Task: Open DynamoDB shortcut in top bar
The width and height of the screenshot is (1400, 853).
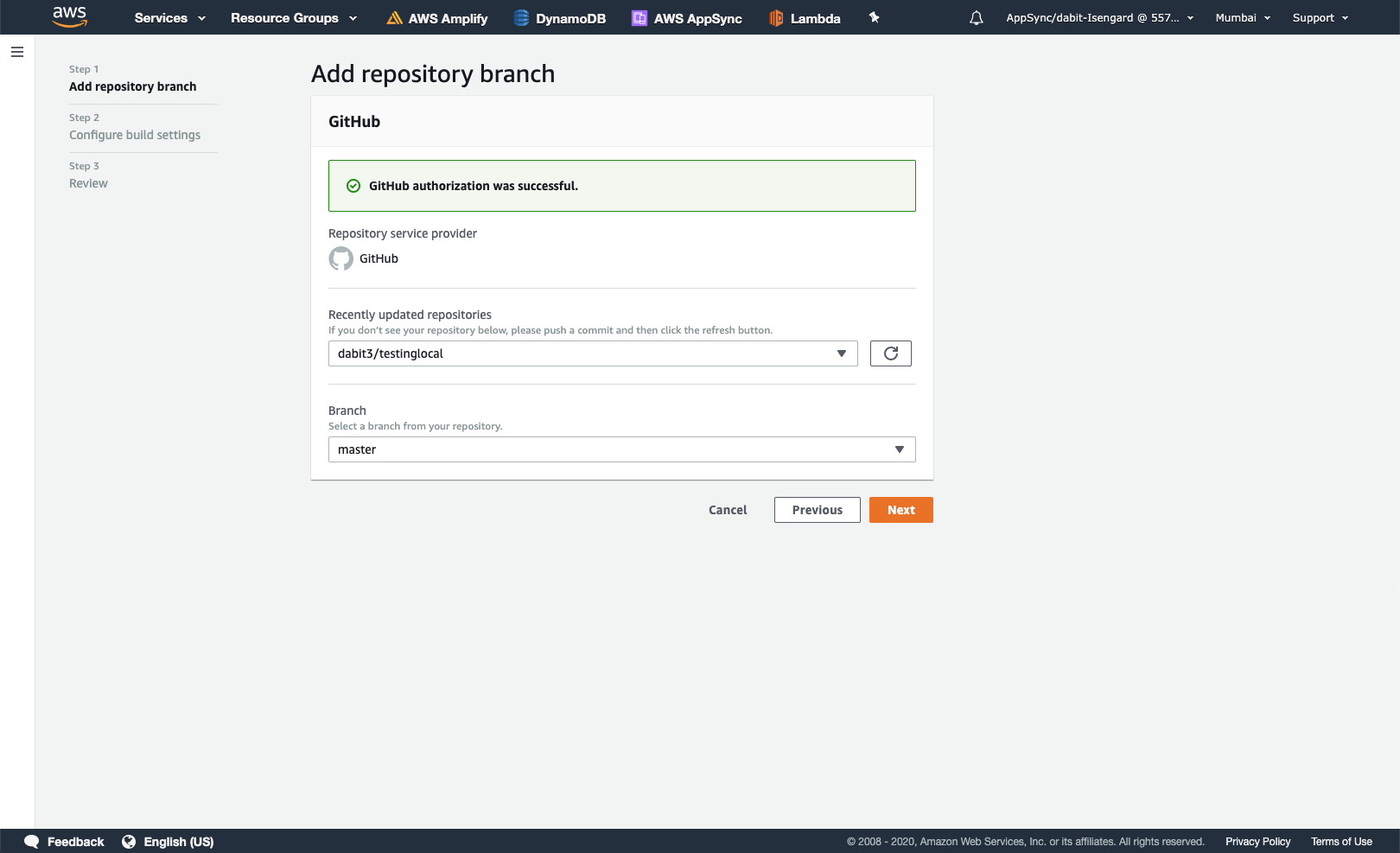Action: tap(560, 18)
